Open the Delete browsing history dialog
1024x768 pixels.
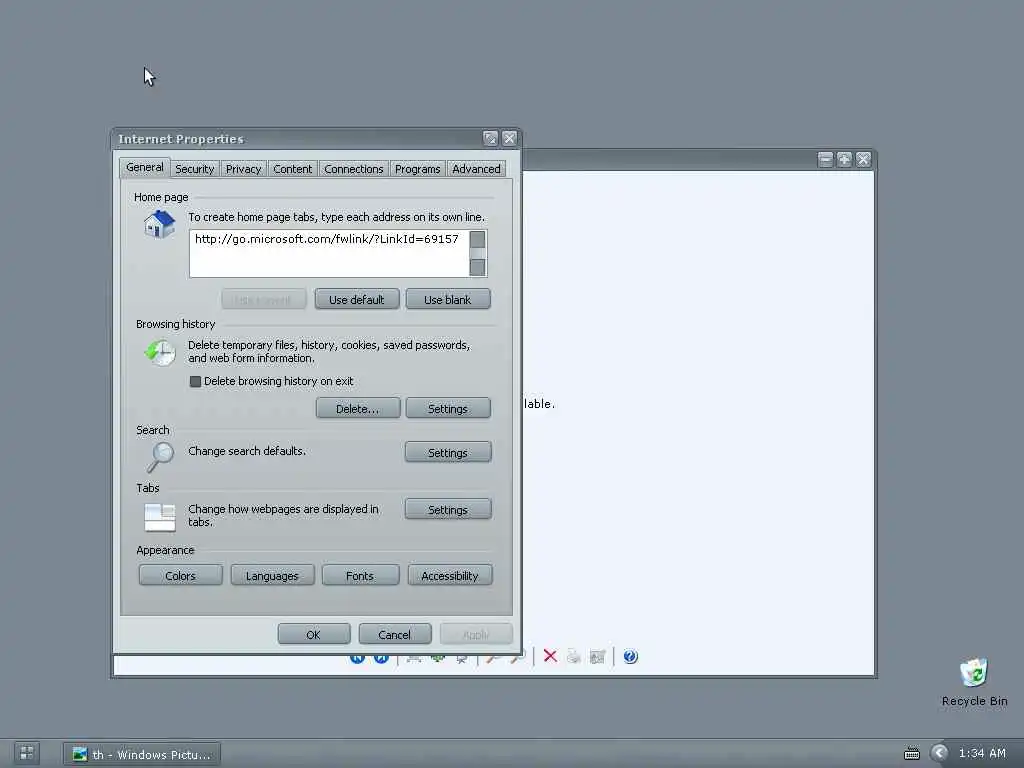358,409
